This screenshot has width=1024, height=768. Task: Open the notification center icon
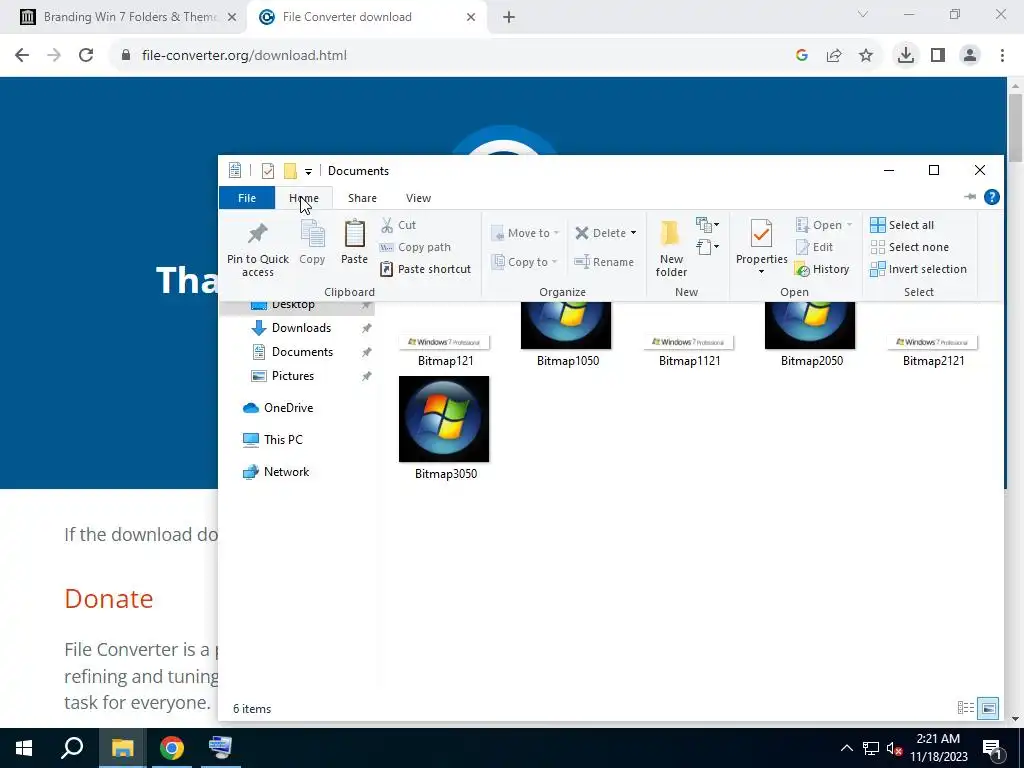coord(992,748)
